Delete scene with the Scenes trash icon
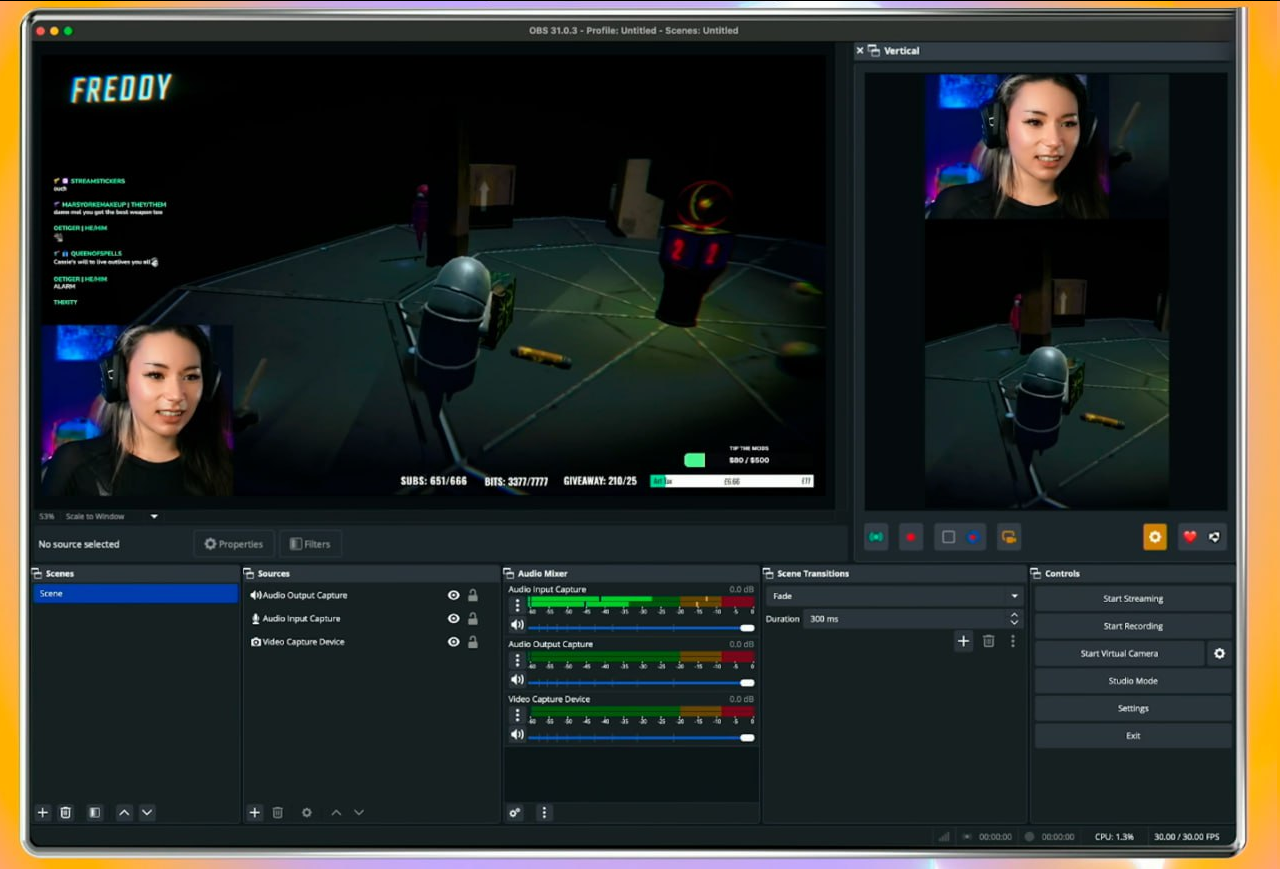 tap(66, 813)
